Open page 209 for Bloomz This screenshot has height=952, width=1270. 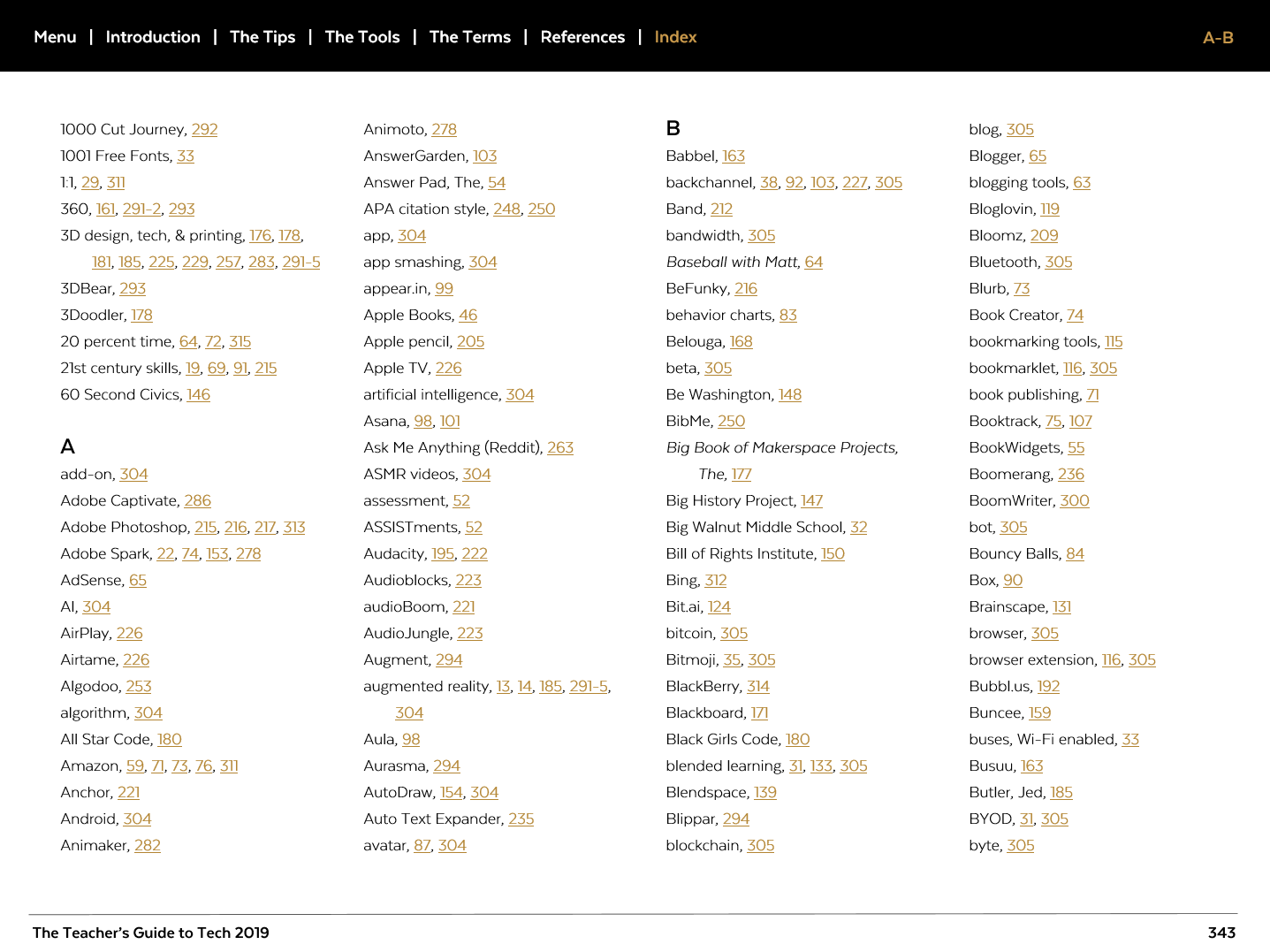pos(1044,235)
